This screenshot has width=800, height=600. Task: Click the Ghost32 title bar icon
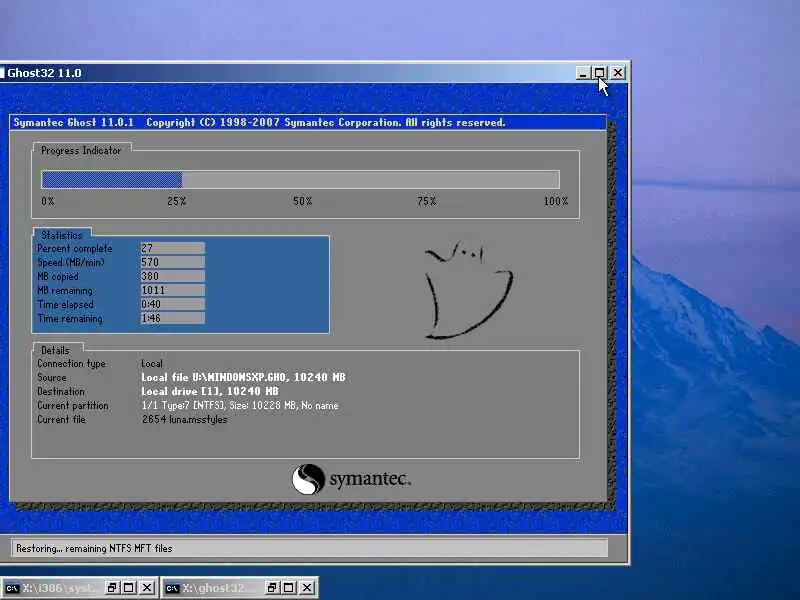pos(2,73)
